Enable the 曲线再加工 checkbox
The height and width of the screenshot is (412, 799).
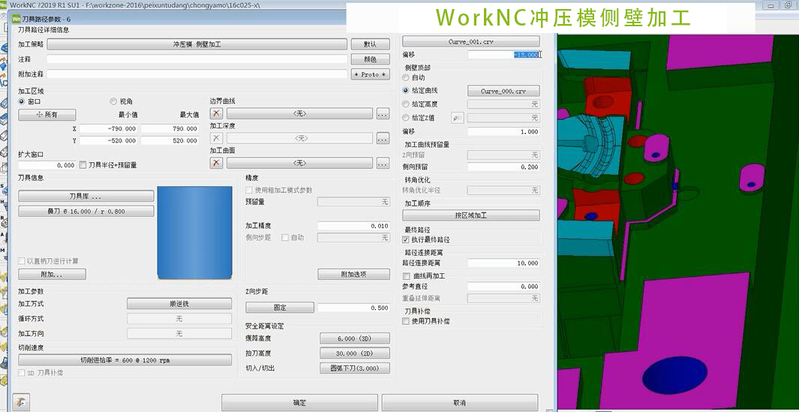click(406, 276)
